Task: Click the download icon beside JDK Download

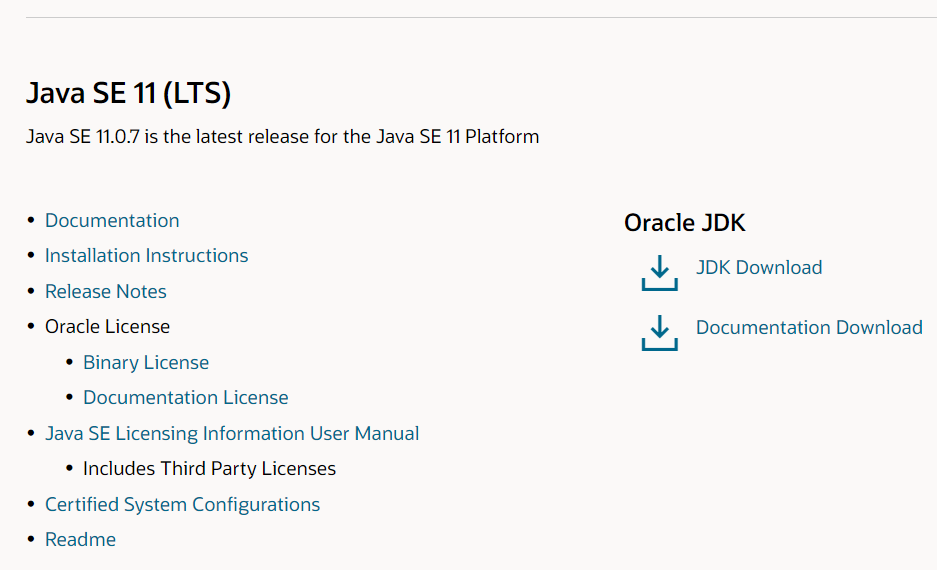Action: tap(659, 273)
